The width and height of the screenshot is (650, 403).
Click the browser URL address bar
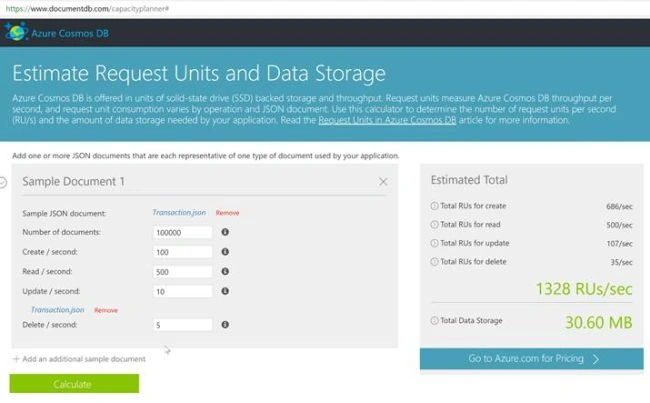coord(325,8)
